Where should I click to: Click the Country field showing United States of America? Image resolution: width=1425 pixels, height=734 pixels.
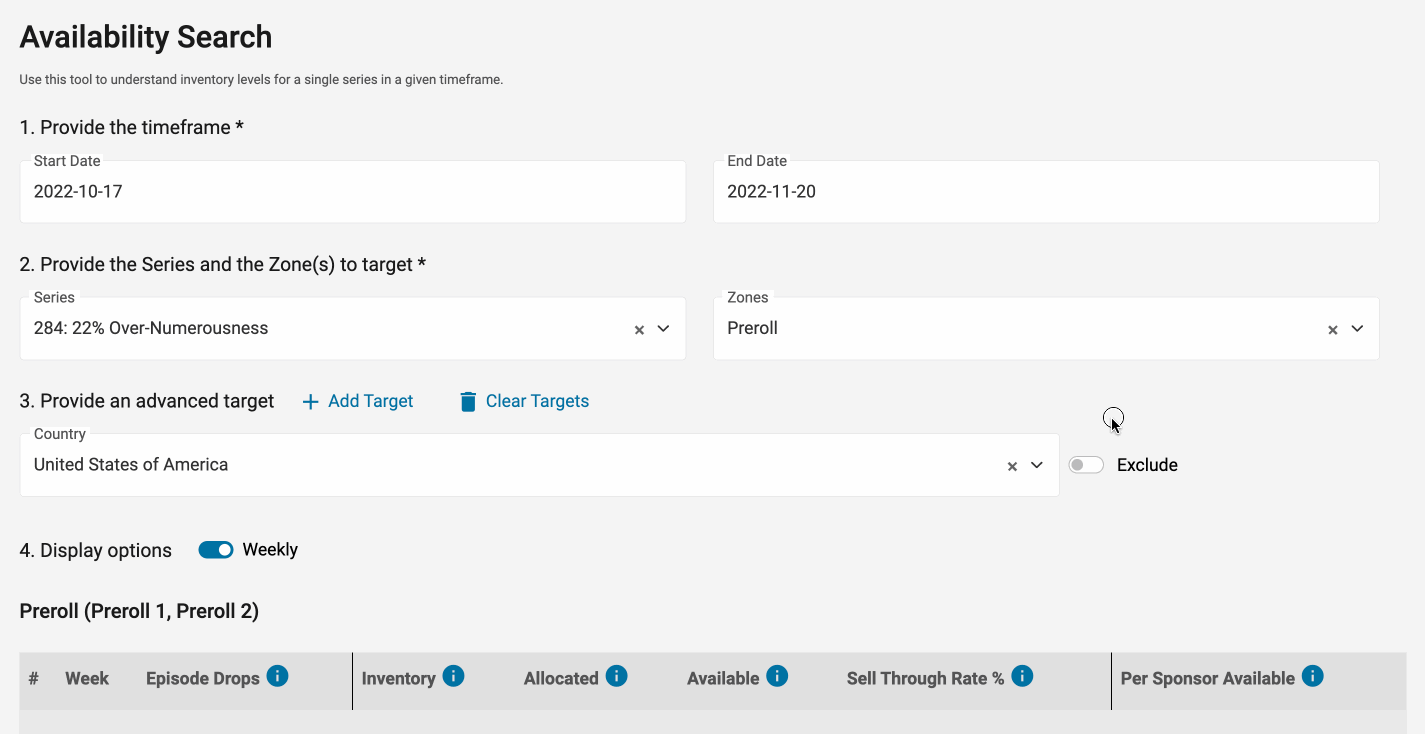(x=540, y=465)
